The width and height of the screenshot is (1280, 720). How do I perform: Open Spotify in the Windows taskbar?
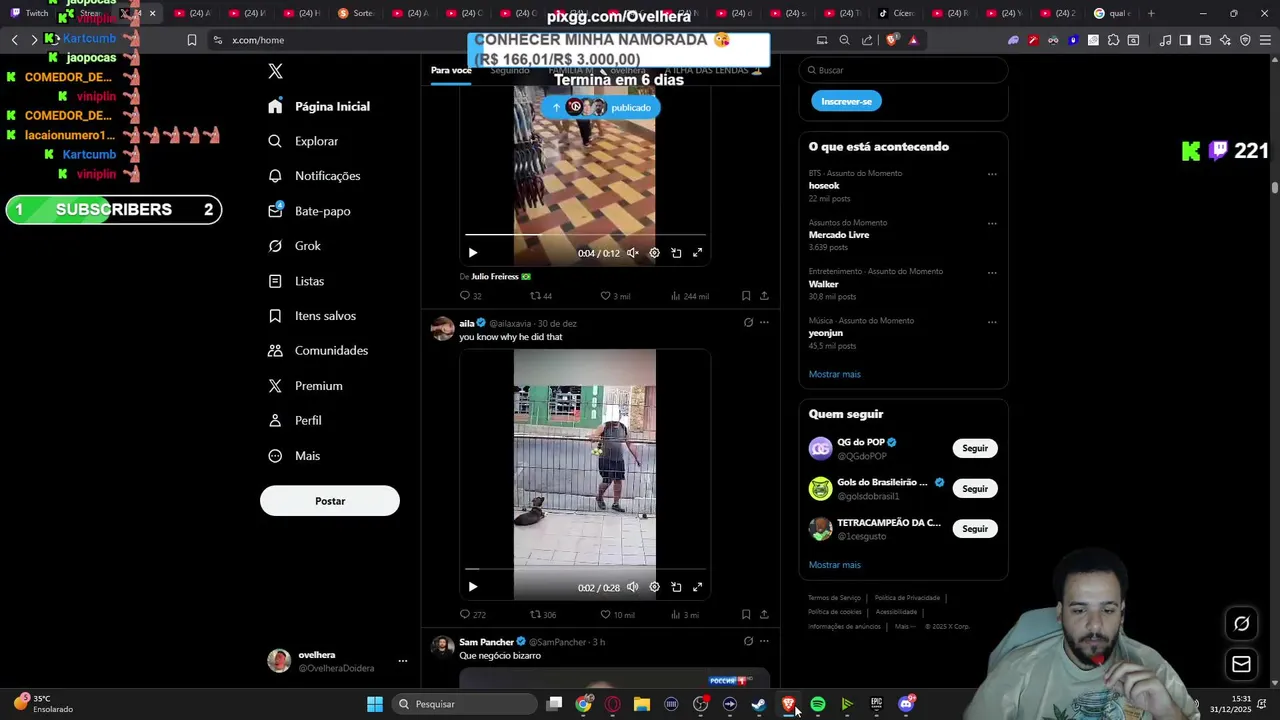818,704
